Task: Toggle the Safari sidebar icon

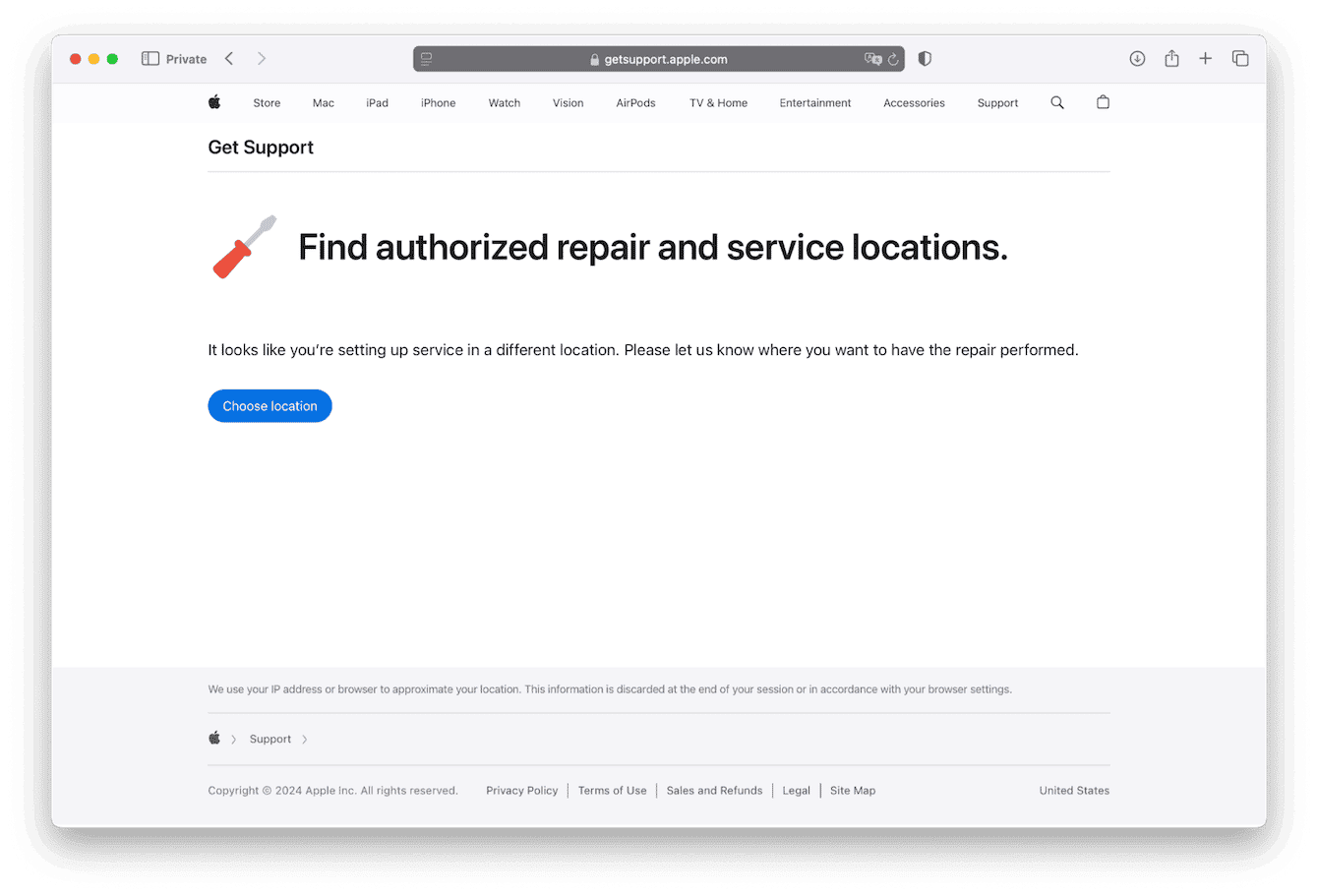Action: click(x=149, y=58)
